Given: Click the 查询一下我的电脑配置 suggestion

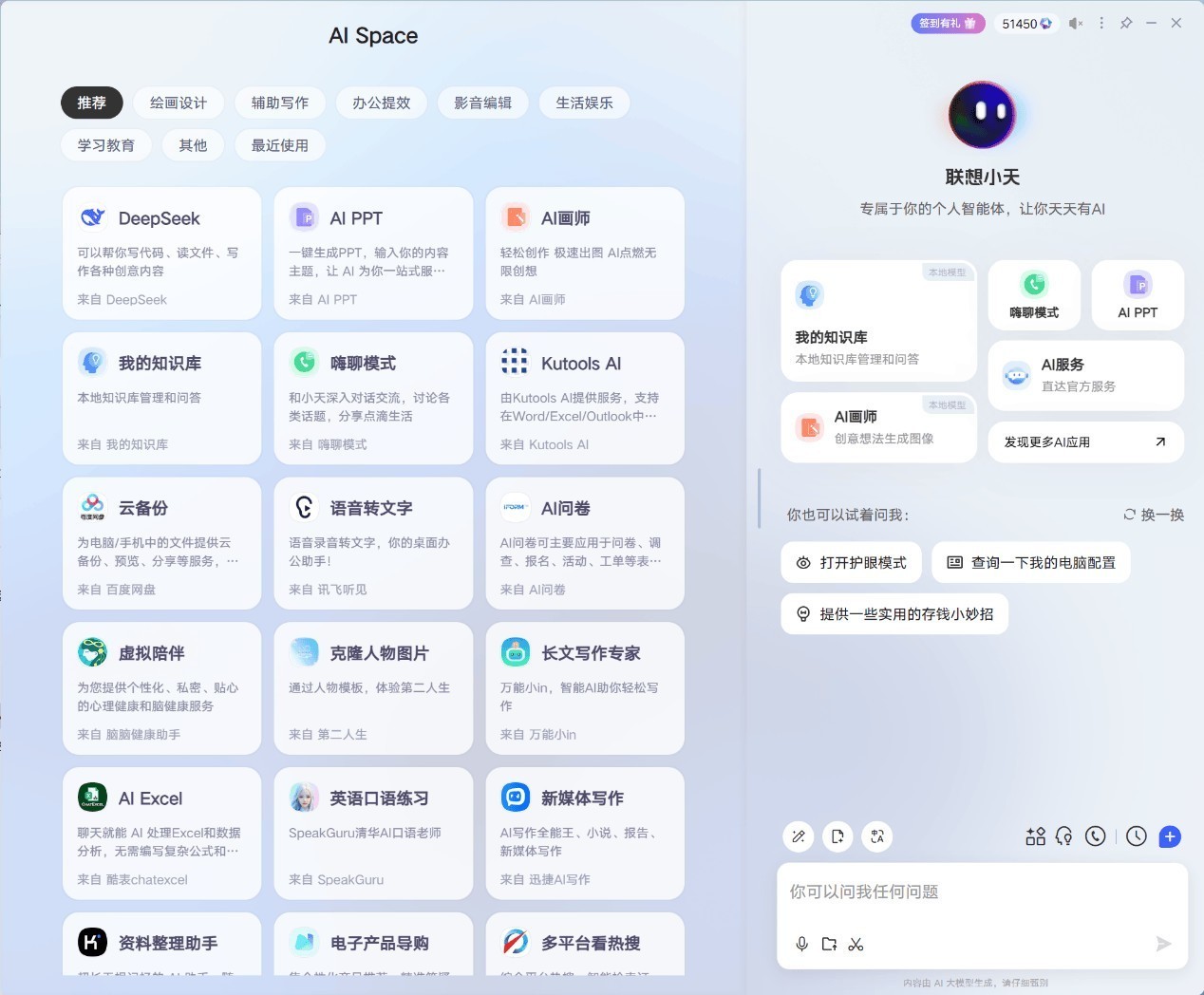Looking at the screenshot, I should click(1031, 562).
